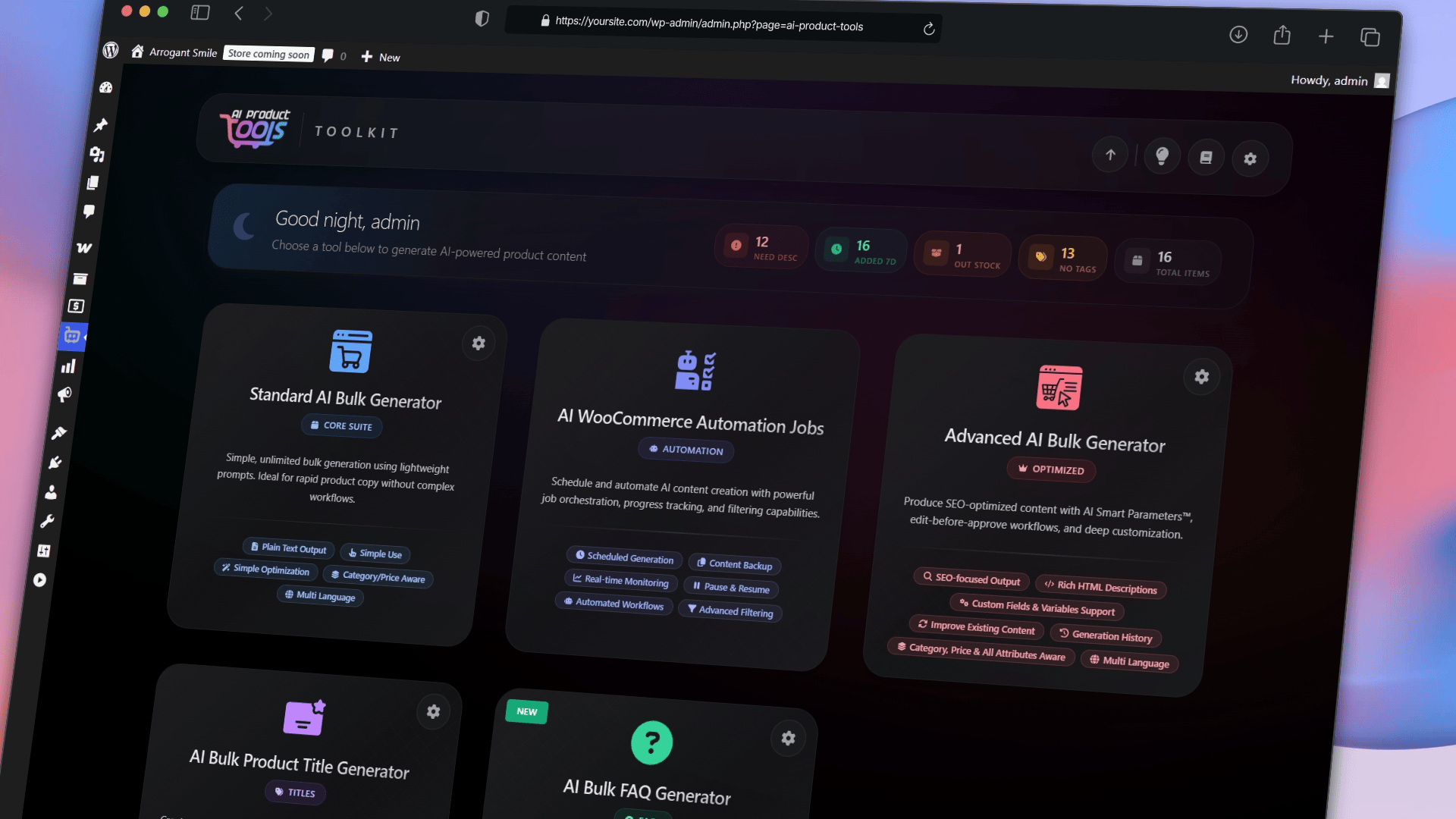Click the 12 Need Desc stat chip
This screenshot has width=1456, height=819.
click(762, 247)
